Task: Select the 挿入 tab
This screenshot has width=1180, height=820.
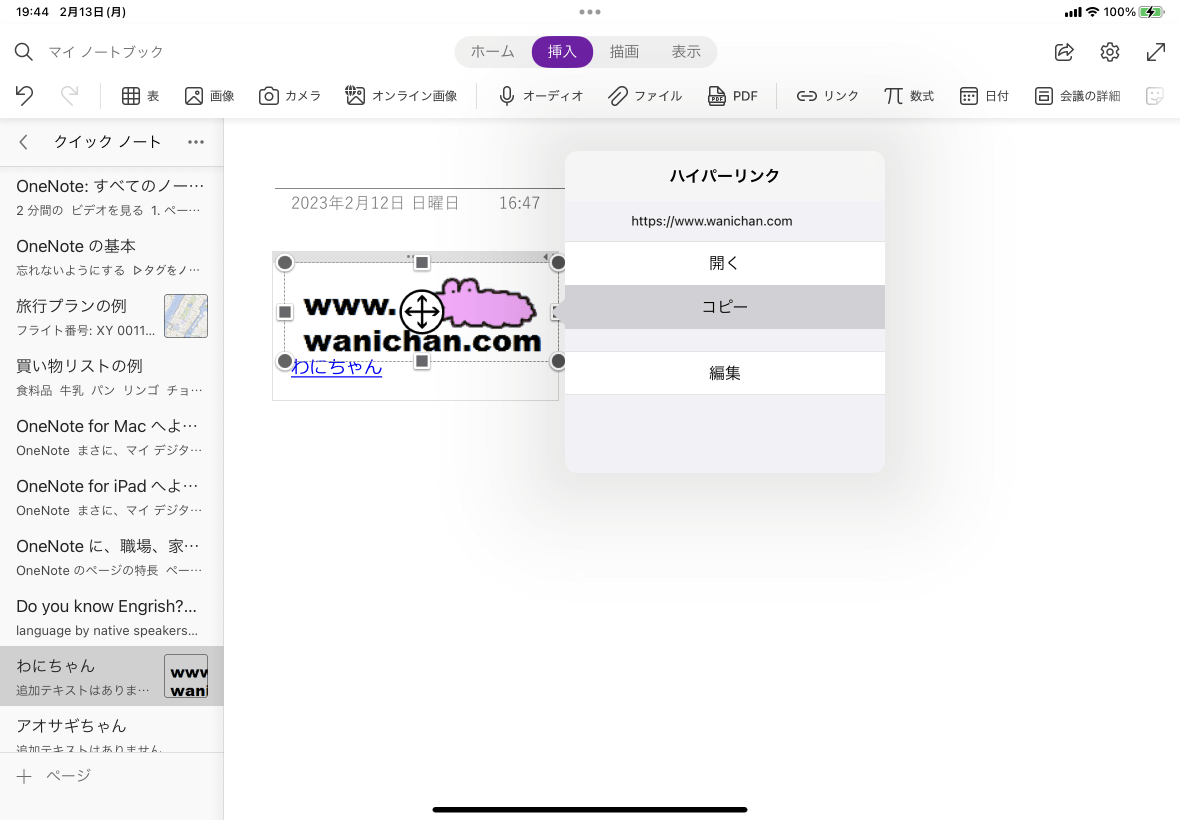Action: pos(562,52)
